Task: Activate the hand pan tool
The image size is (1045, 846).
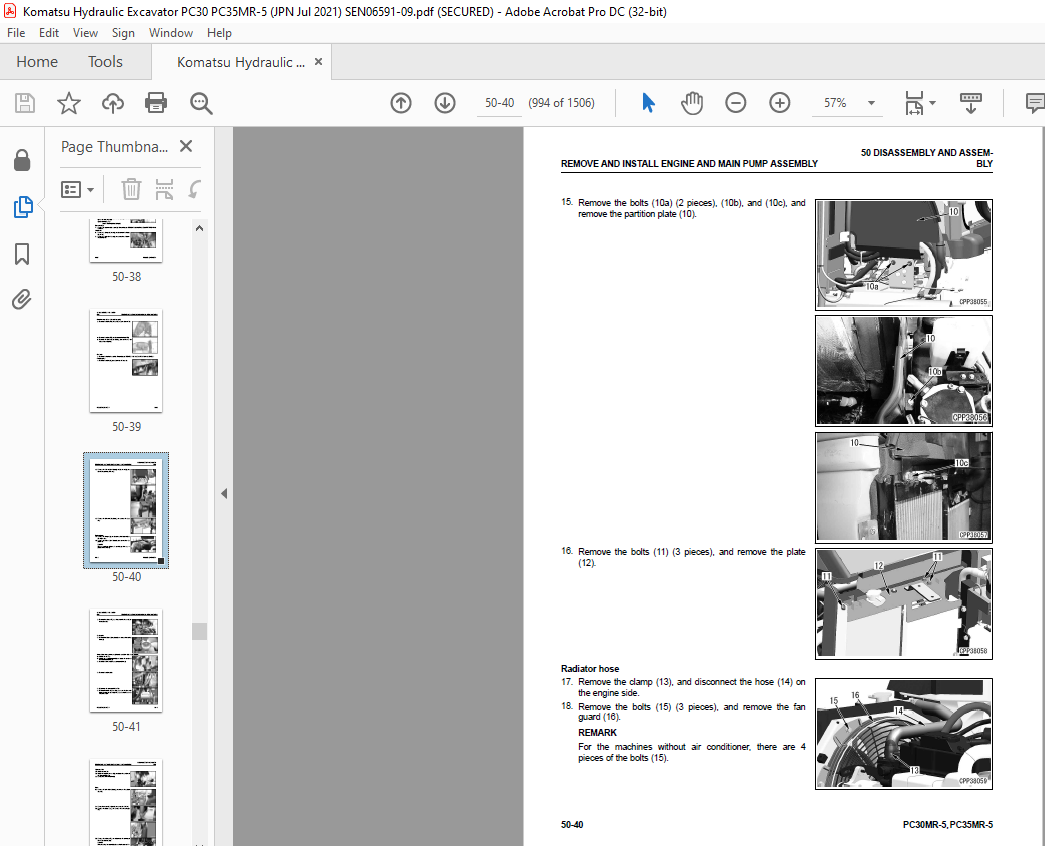Action: (692, 103)
